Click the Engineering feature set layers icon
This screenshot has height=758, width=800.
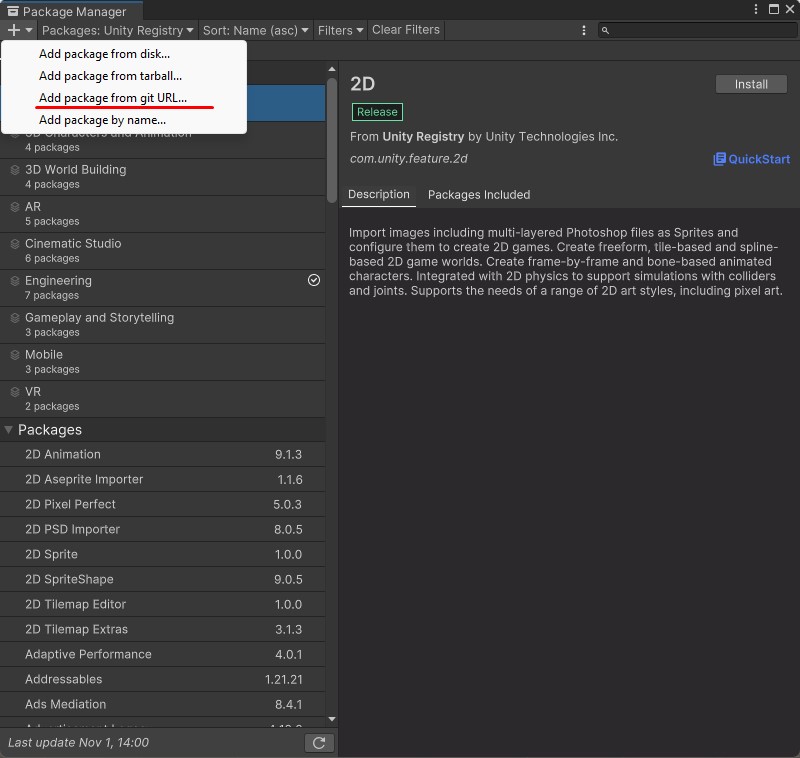[15, 281]
